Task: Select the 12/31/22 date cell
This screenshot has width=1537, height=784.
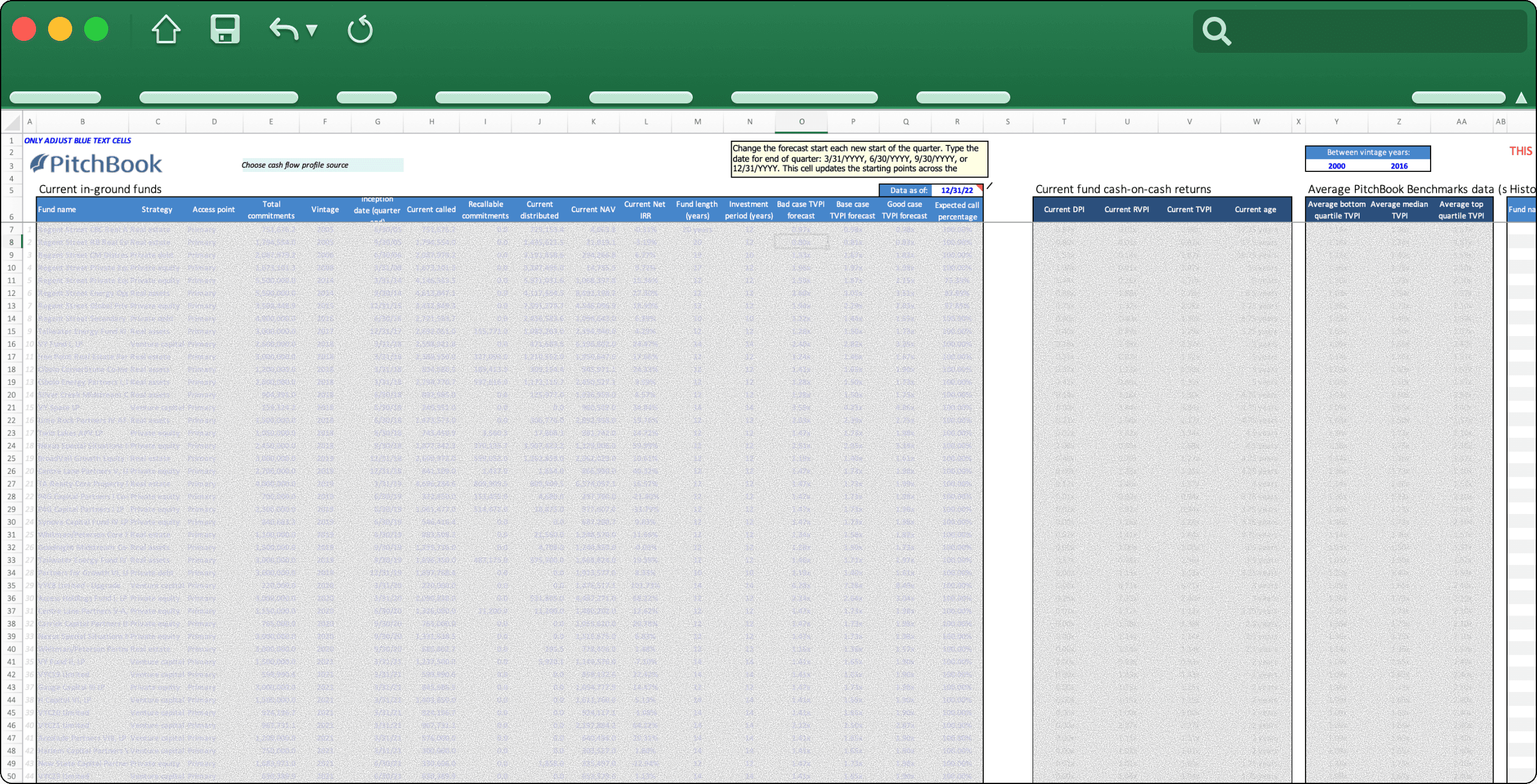Action: [956, 190]
